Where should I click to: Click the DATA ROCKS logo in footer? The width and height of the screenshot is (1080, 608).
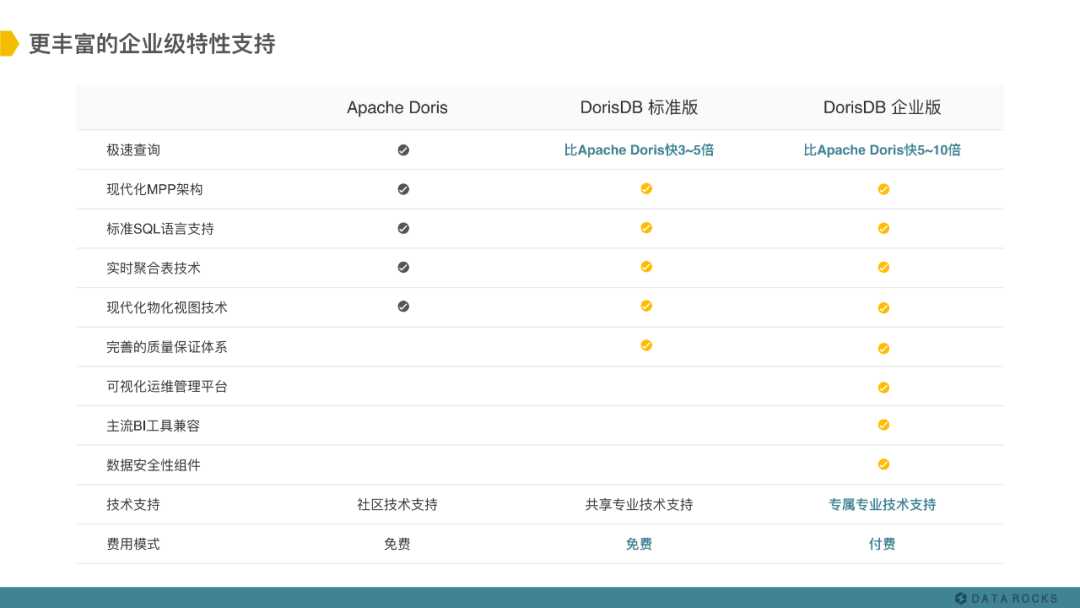[x=1006, y=598]
